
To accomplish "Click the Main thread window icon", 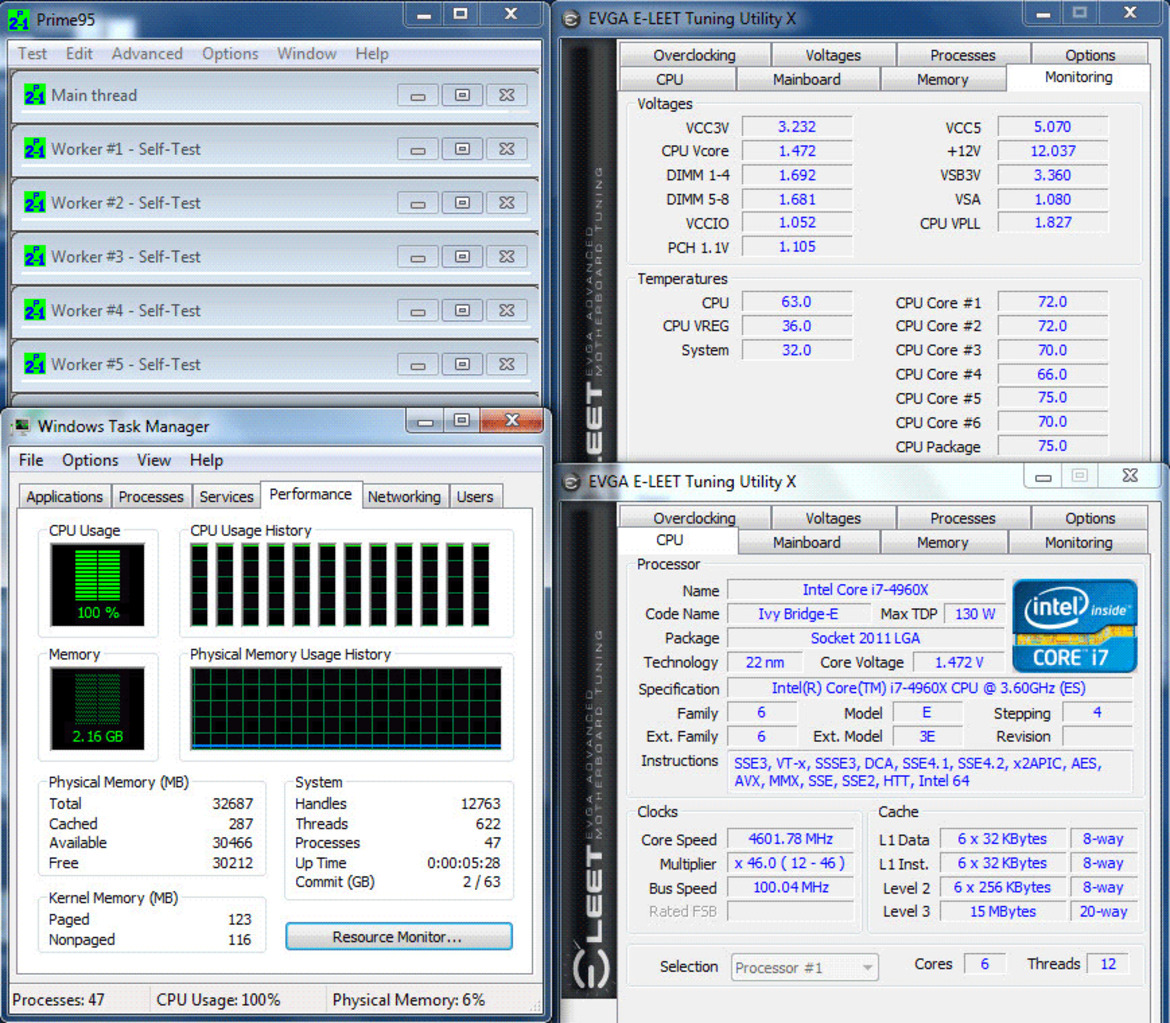I will [x=34, y=95].
